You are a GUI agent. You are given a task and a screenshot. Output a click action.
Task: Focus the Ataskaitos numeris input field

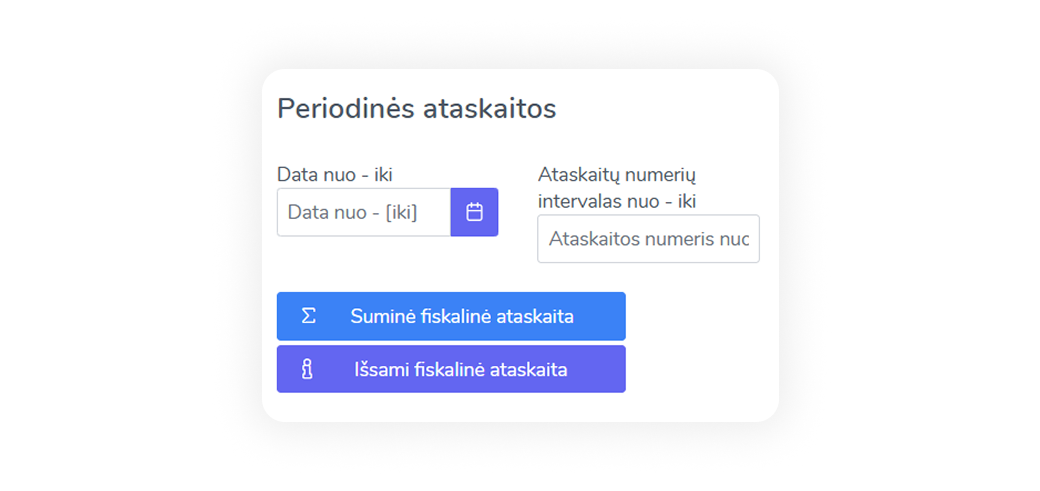[648, 239]
